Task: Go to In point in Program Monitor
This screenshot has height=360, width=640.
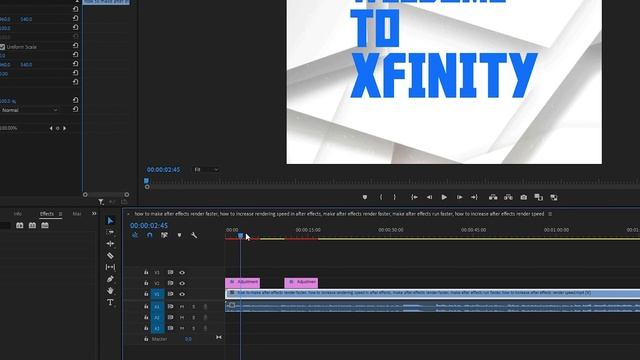Action: (414, 197)
